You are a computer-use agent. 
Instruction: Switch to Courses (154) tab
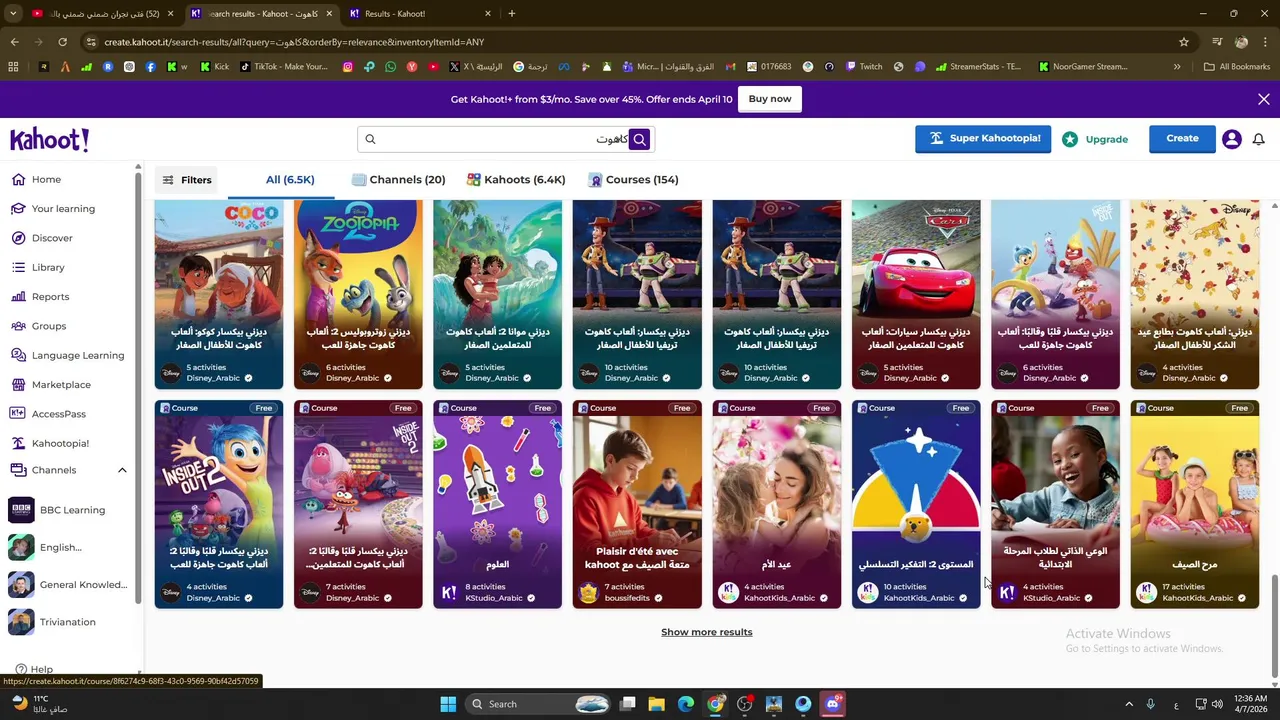[633, 180]
